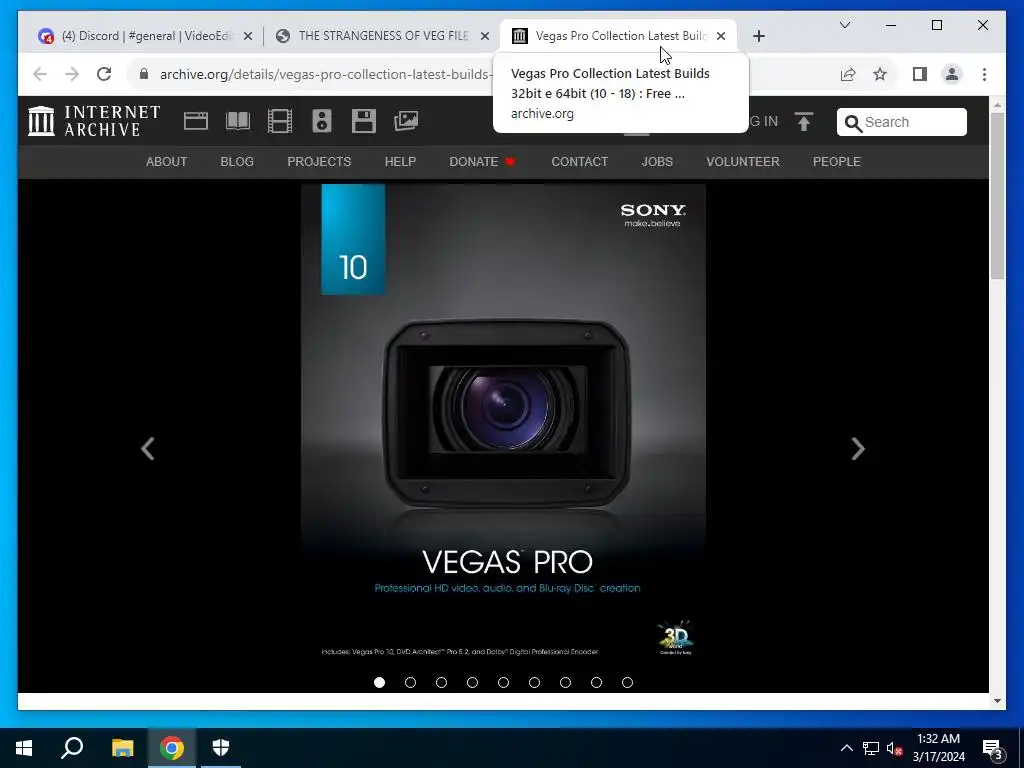Click the Vegas Pro 10 cover image
Image resolution: width=1024 pixels, height=768 pixels.
click(504, 424)
